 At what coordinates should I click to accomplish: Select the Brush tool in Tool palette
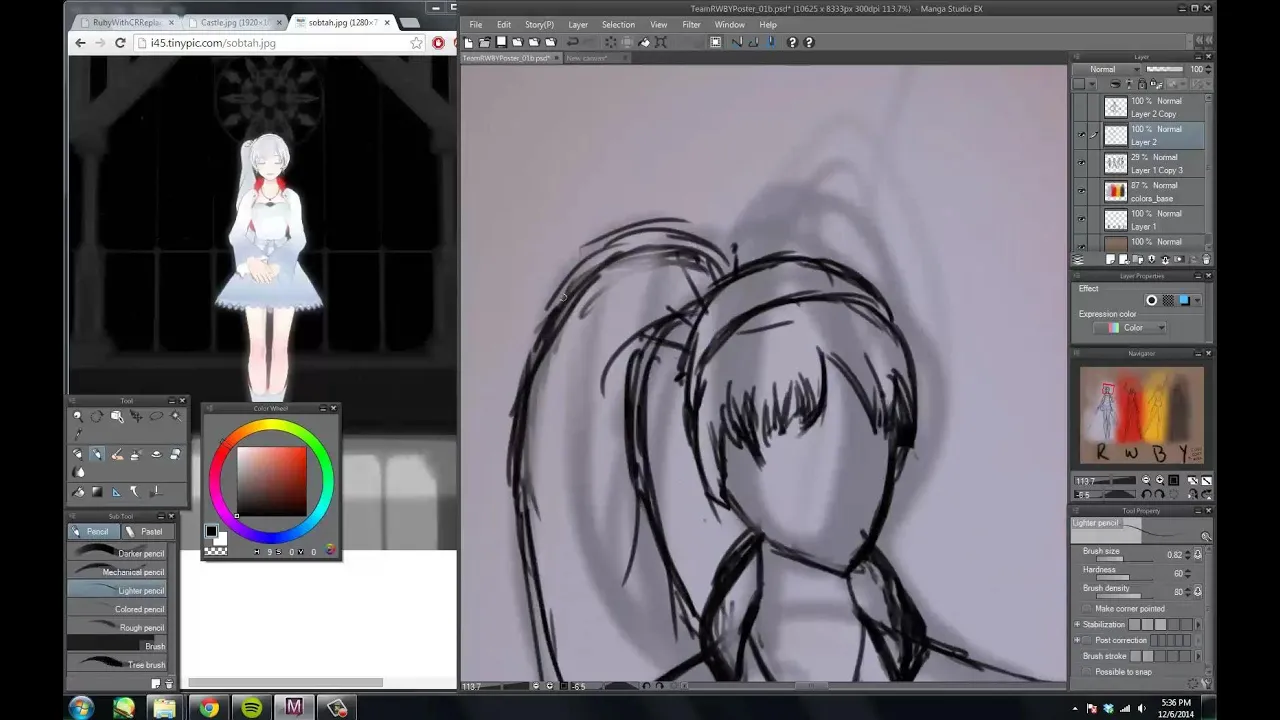coord(118,454)
